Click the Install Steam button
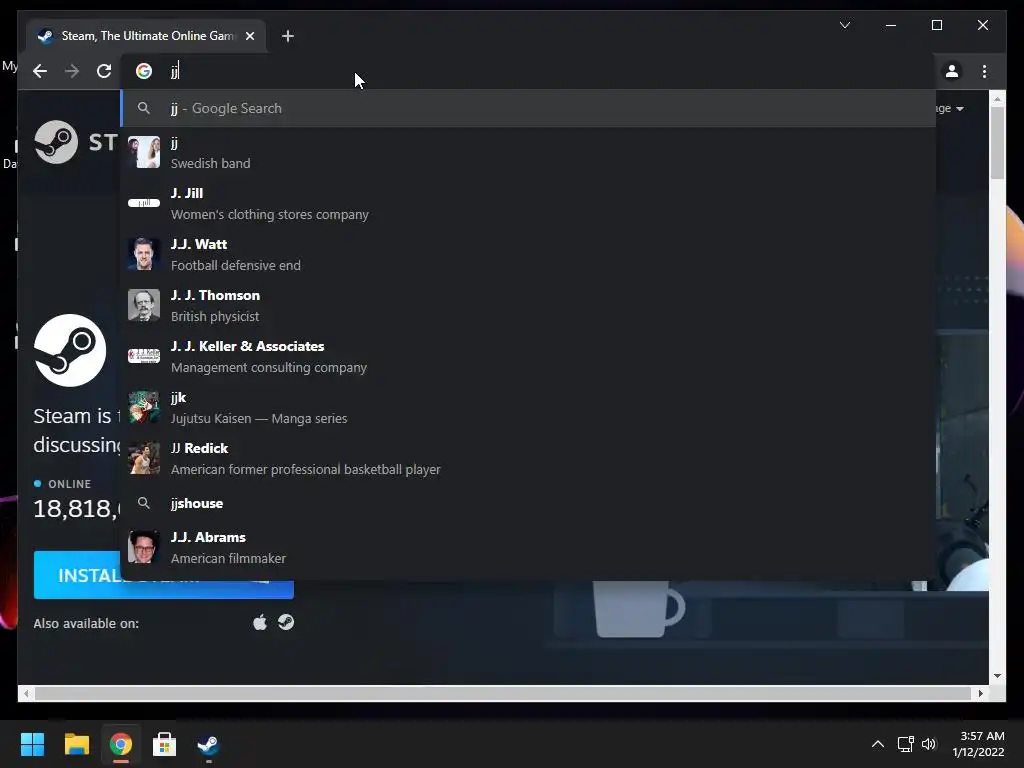 coord(163,575)
